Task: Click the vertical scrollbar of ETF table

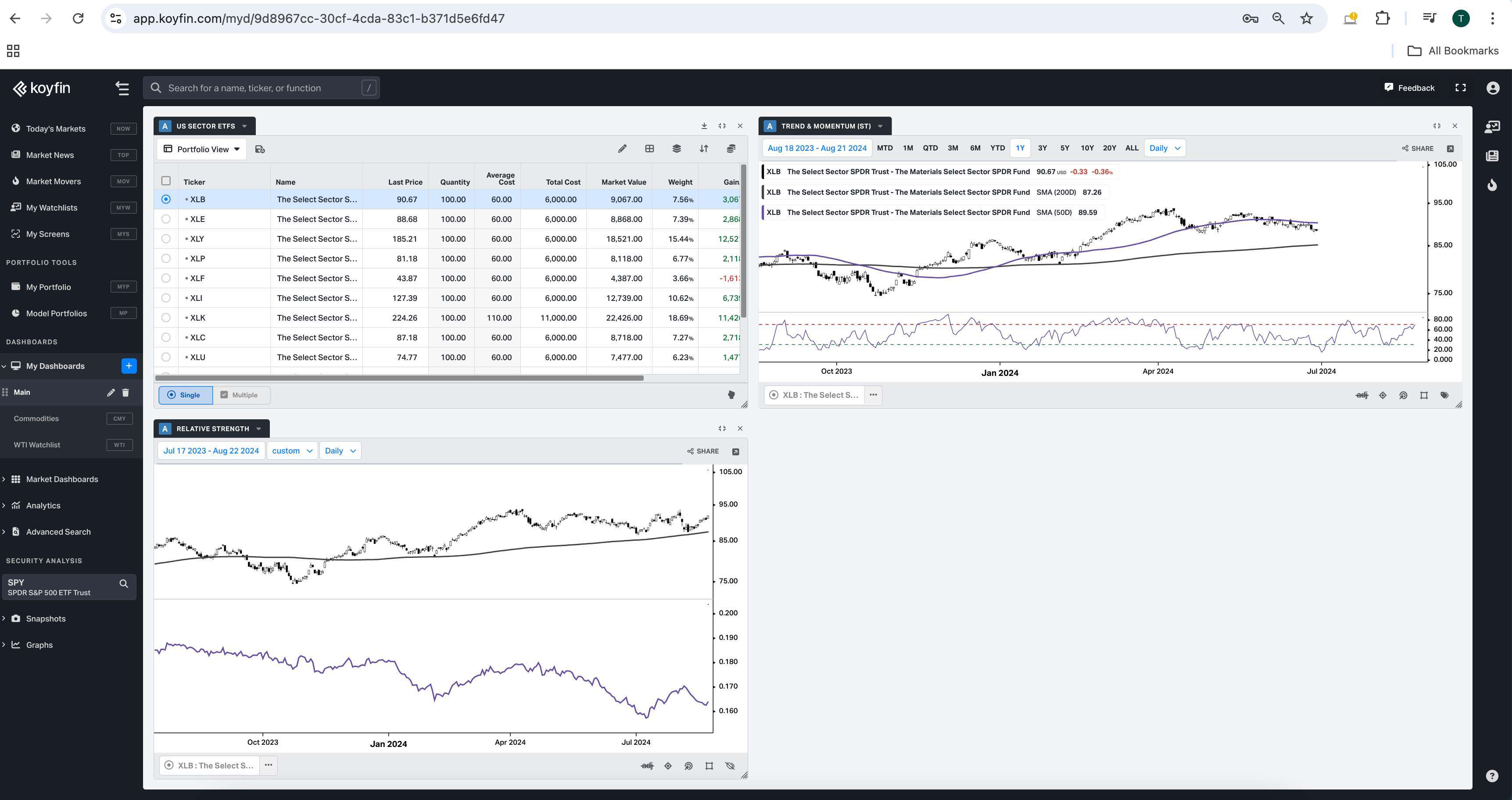Action: 744,242
